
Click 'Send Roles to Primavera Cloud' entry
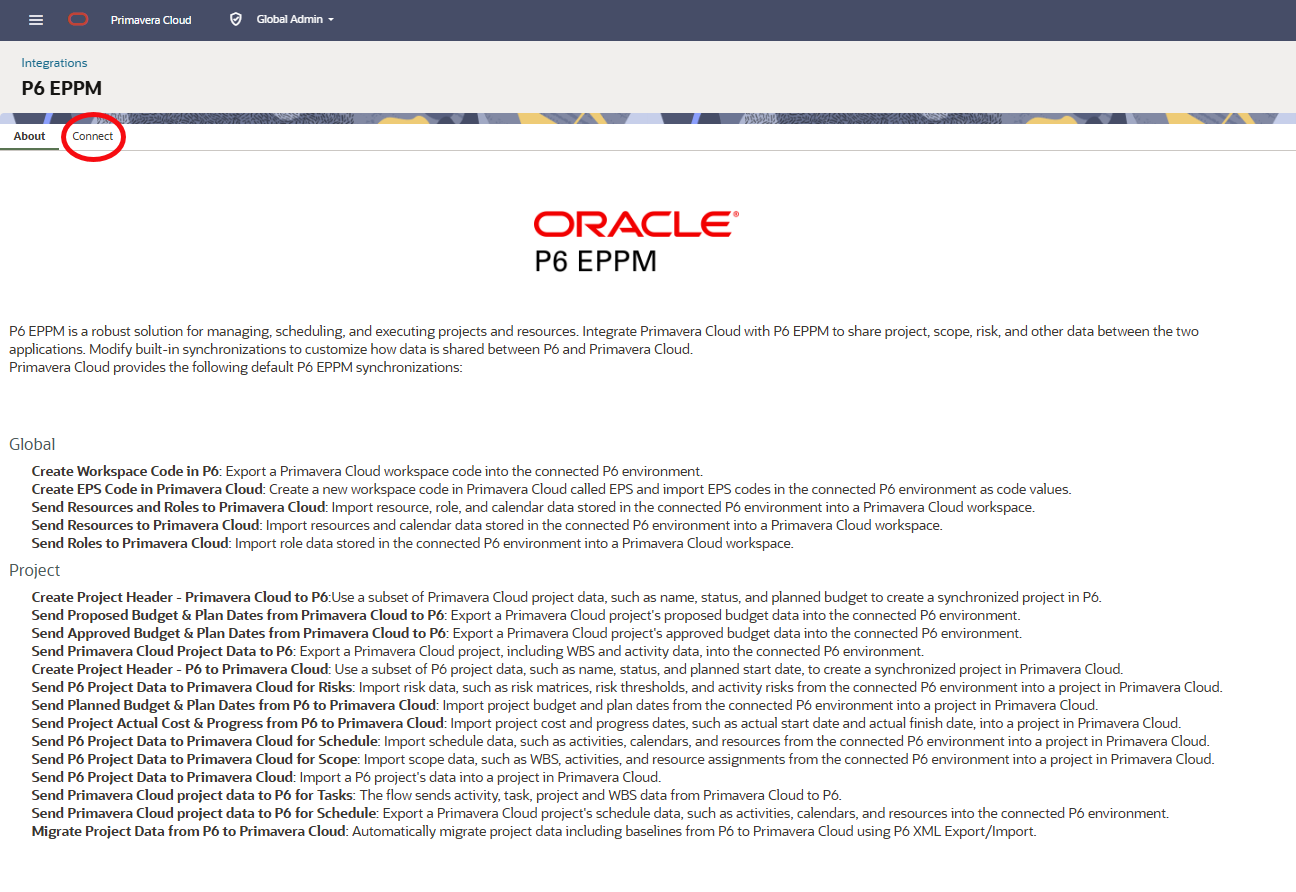[x=130, y=543]
